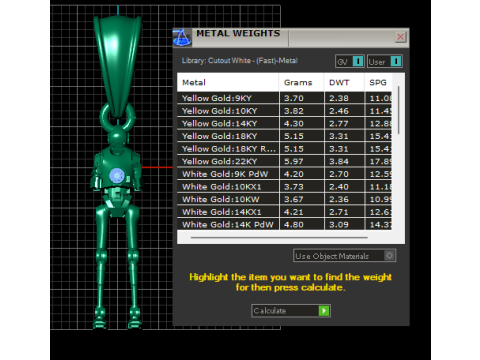This screenshot has width=480, height=360.
Task: Select the Yellow Gold:9KY row
Action: click(x=284, y=98)
